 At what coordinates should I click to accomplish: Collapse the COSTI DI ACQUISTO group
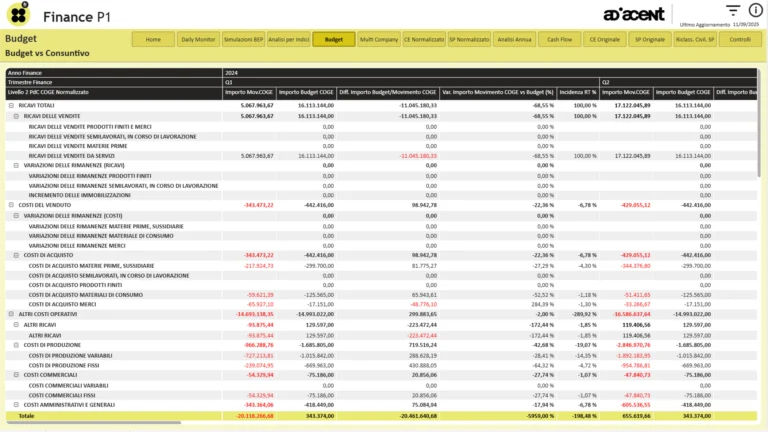coord(16,255)
